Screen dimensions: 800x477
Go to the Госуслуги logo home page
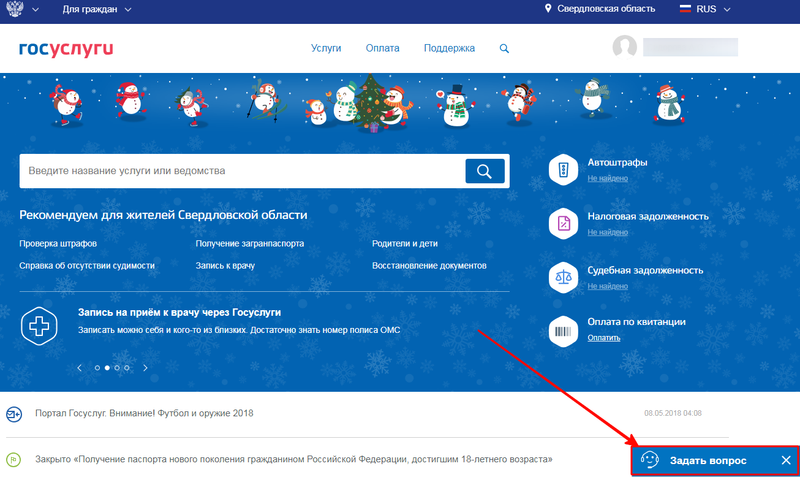tap(66, 48)
